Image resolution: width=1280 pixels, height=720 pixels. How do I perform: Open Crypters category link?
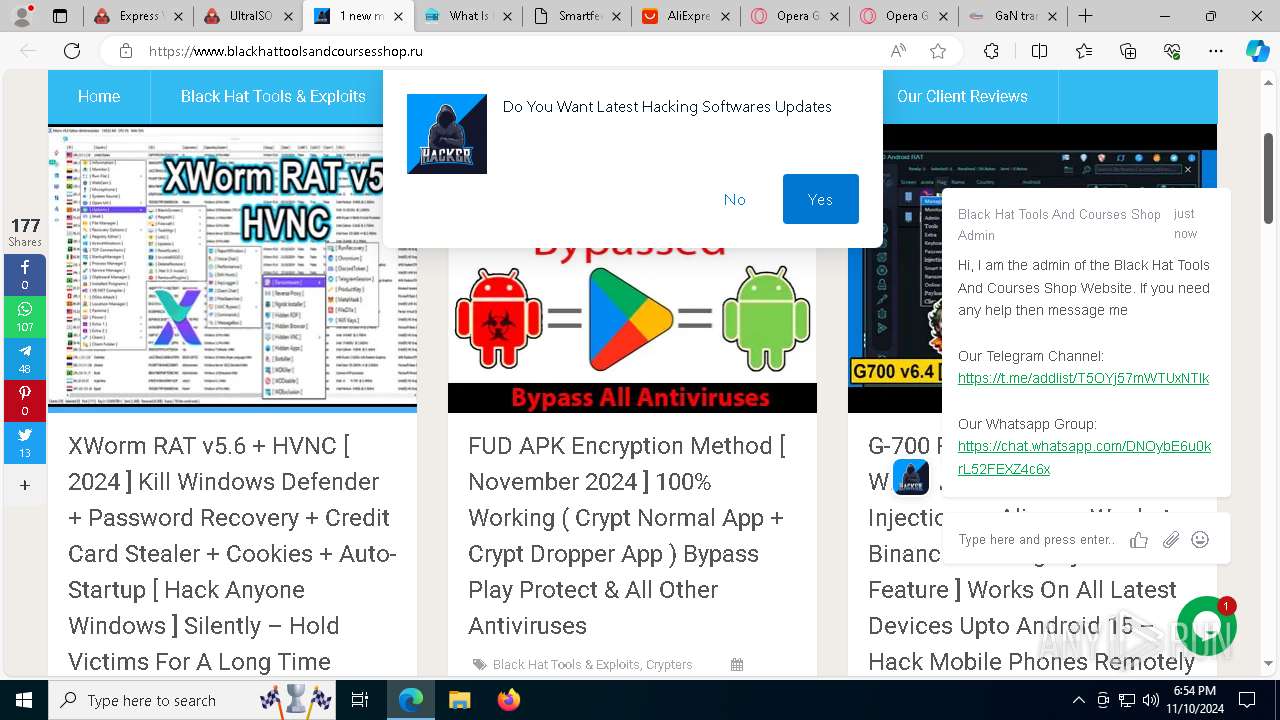[x=669, y=664]
